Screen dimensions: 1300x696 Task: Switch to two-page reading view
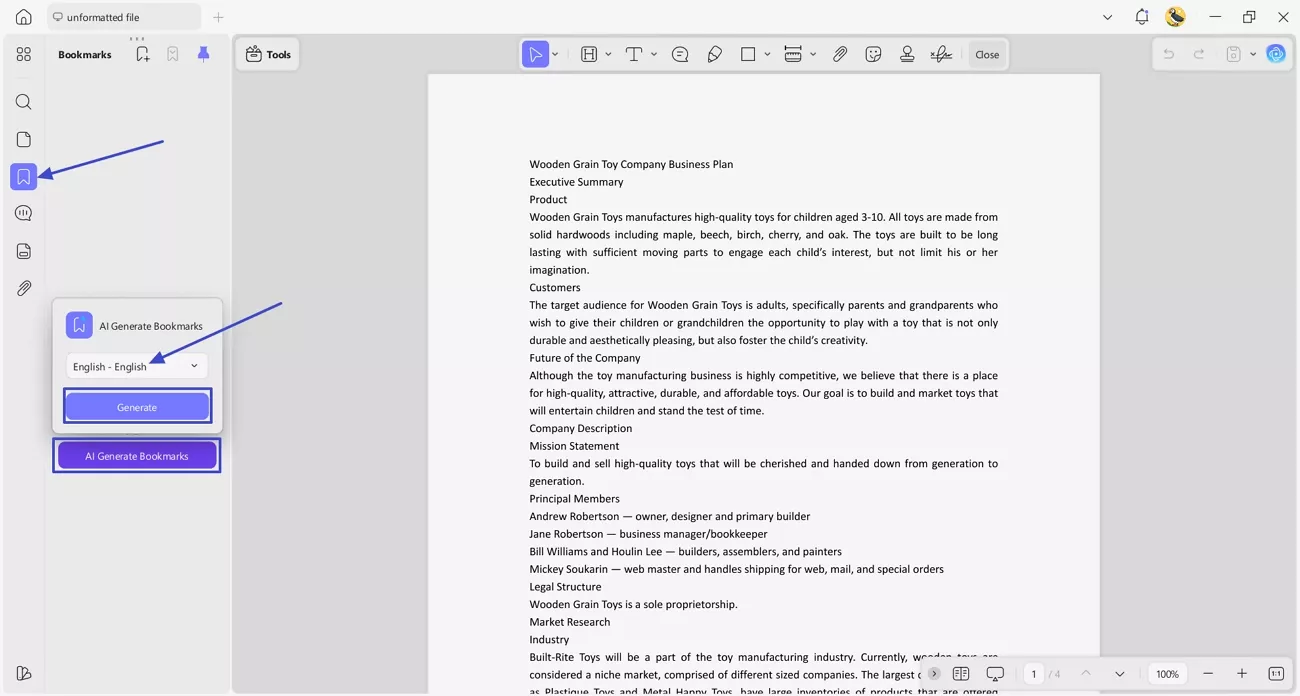(x=961, y=674)
